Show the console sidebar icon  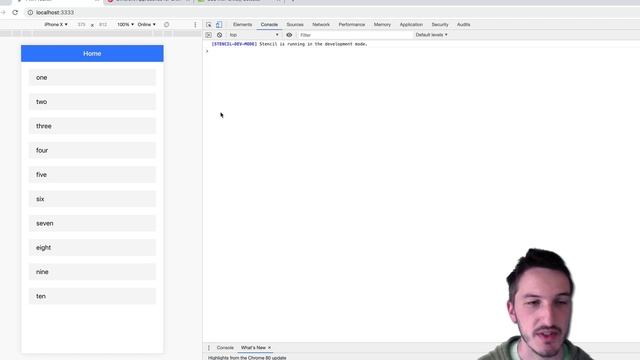(x=209, y=35)
